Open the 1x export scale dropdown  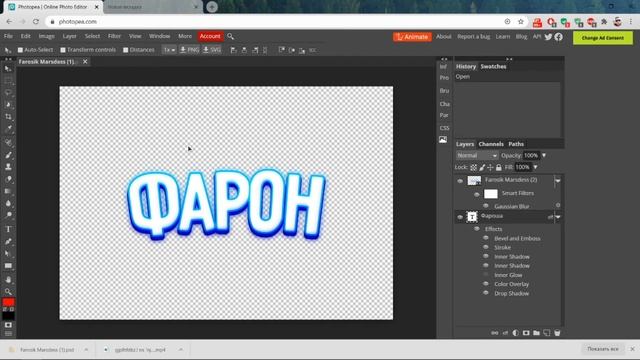(x=169, y=50)
